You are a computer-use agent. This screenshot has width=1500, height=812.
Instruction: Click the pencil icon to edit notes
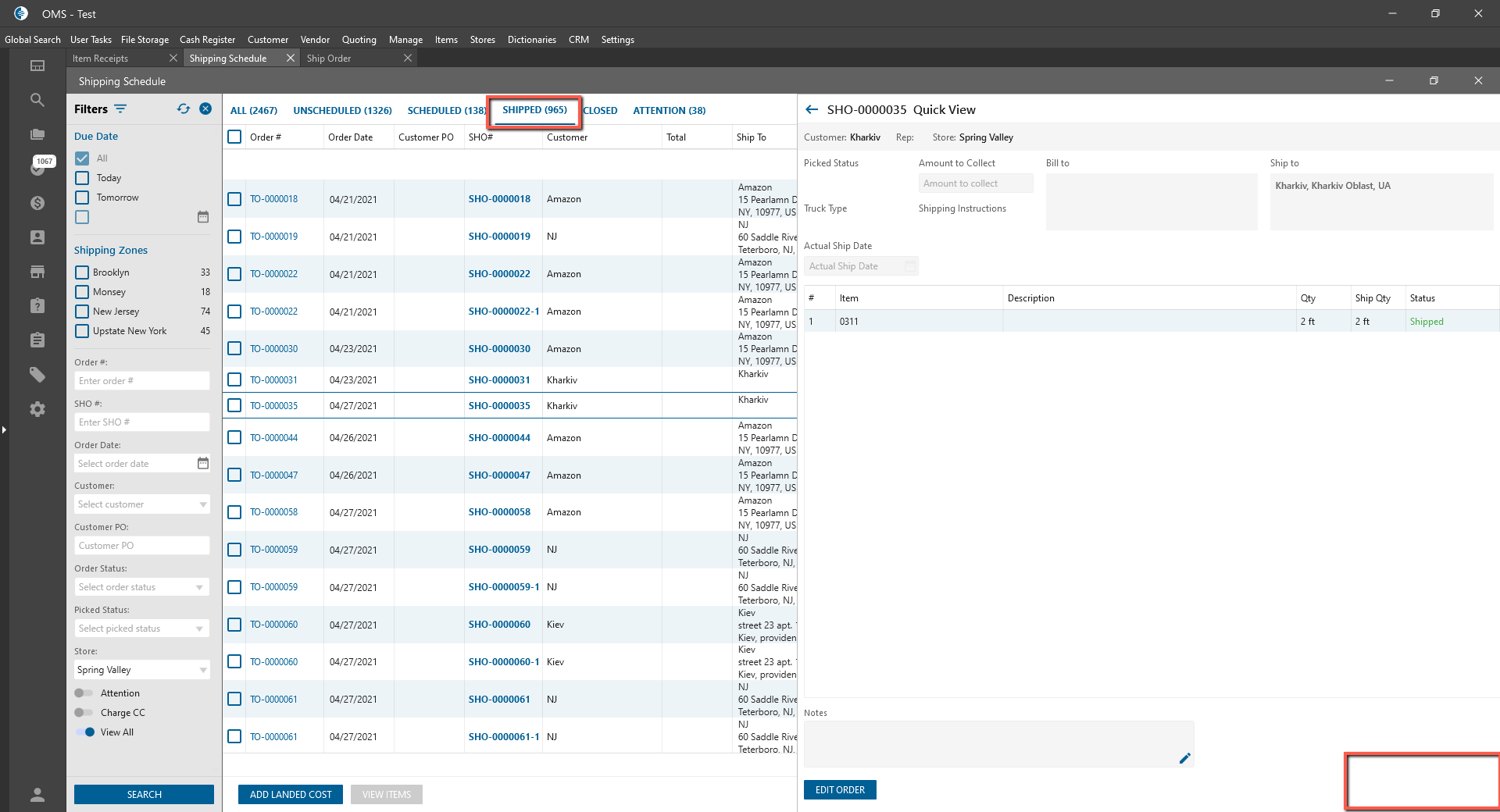click(x=1184, y=758)
